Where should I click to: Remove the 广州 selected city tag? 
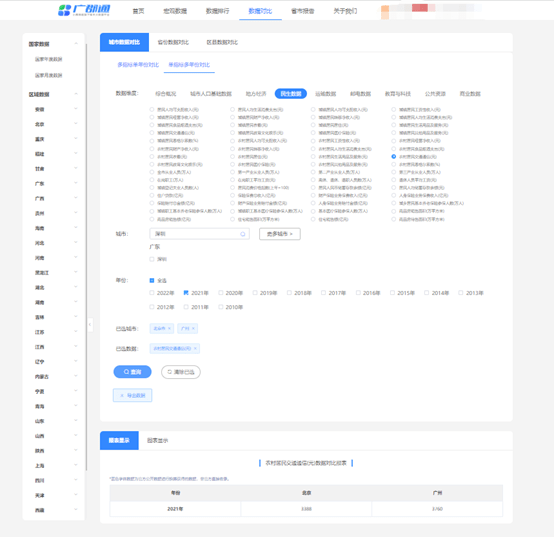[193, 329]
